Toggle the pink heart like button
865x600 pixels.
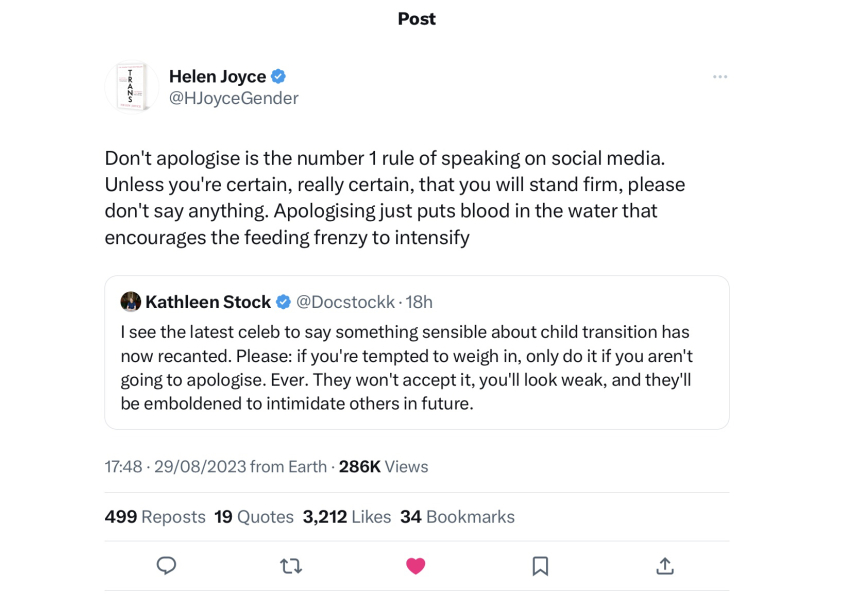pos(416,566)
